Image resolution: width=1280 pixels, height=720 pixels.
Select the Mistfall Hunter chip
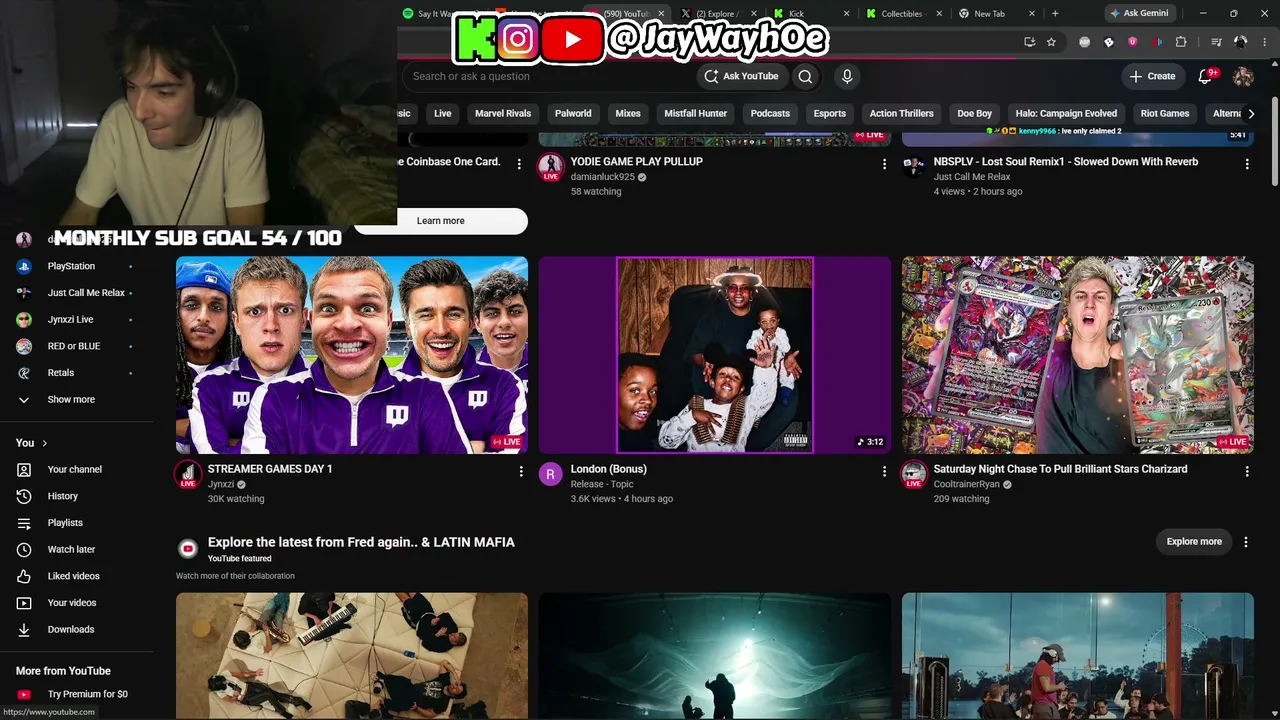pos(696,113)
